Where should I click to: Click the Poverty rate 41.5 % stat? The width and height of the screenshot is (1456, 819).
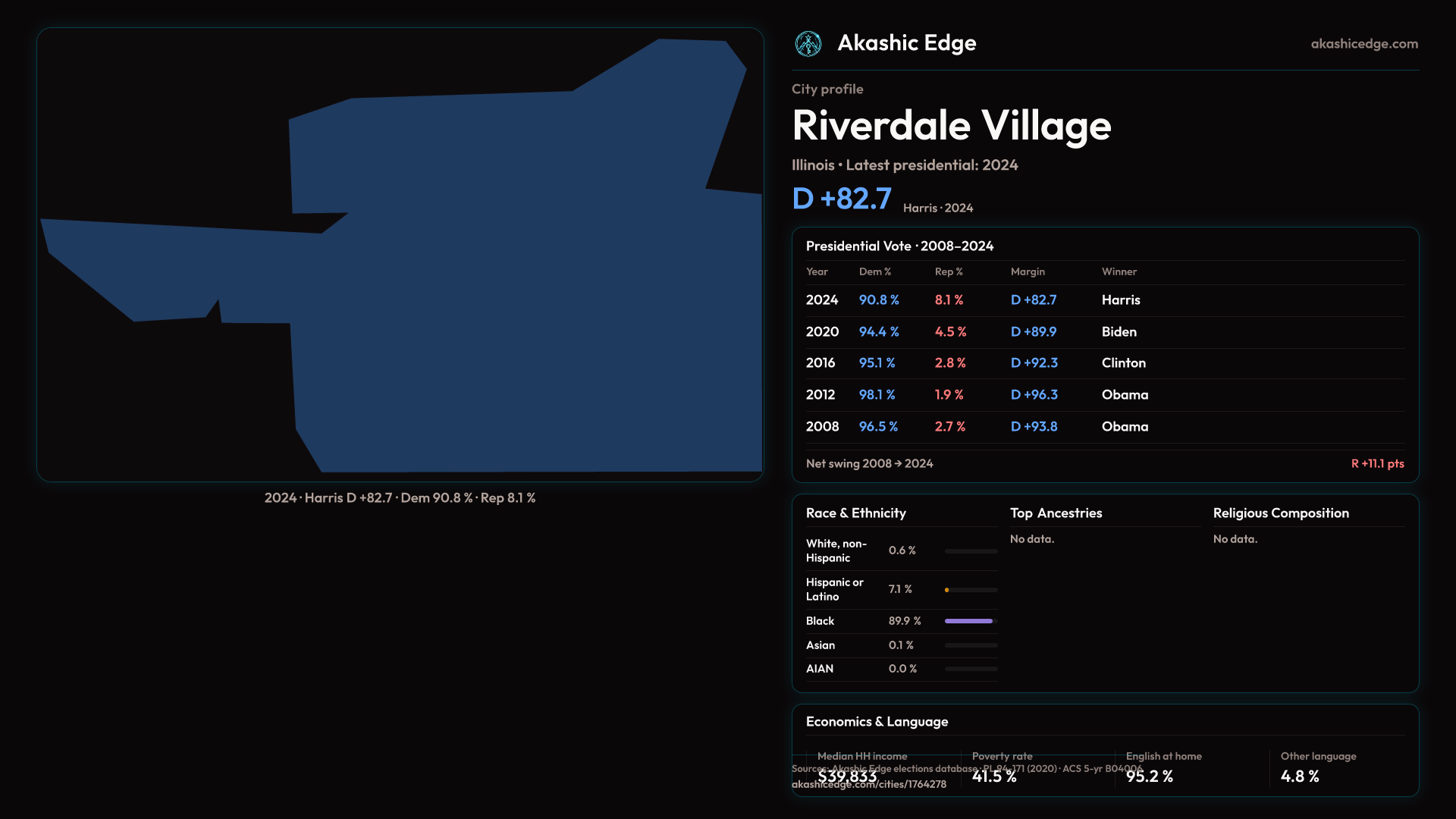994,776
